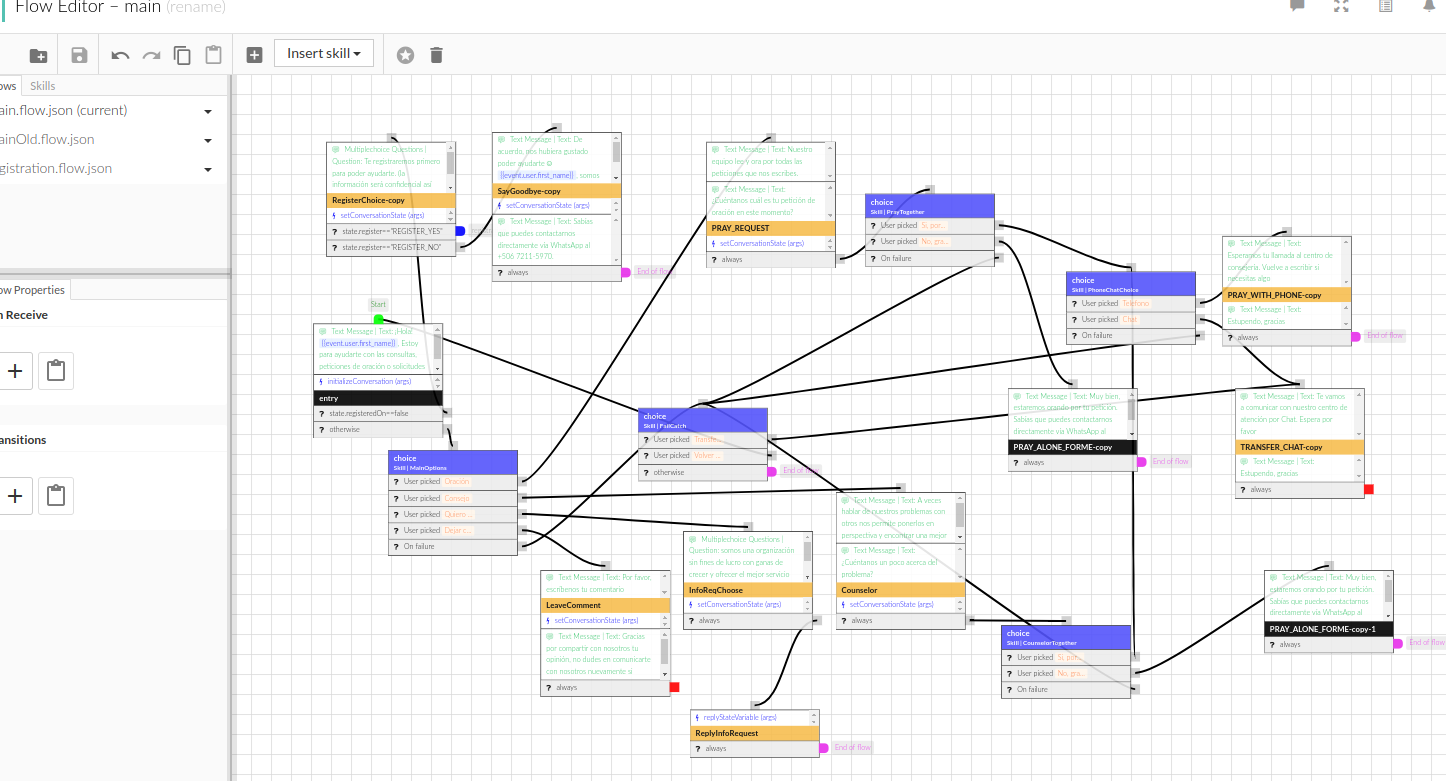Add a new node with the plus box icon
This screenshot has height=781, width=1446.
254,55
